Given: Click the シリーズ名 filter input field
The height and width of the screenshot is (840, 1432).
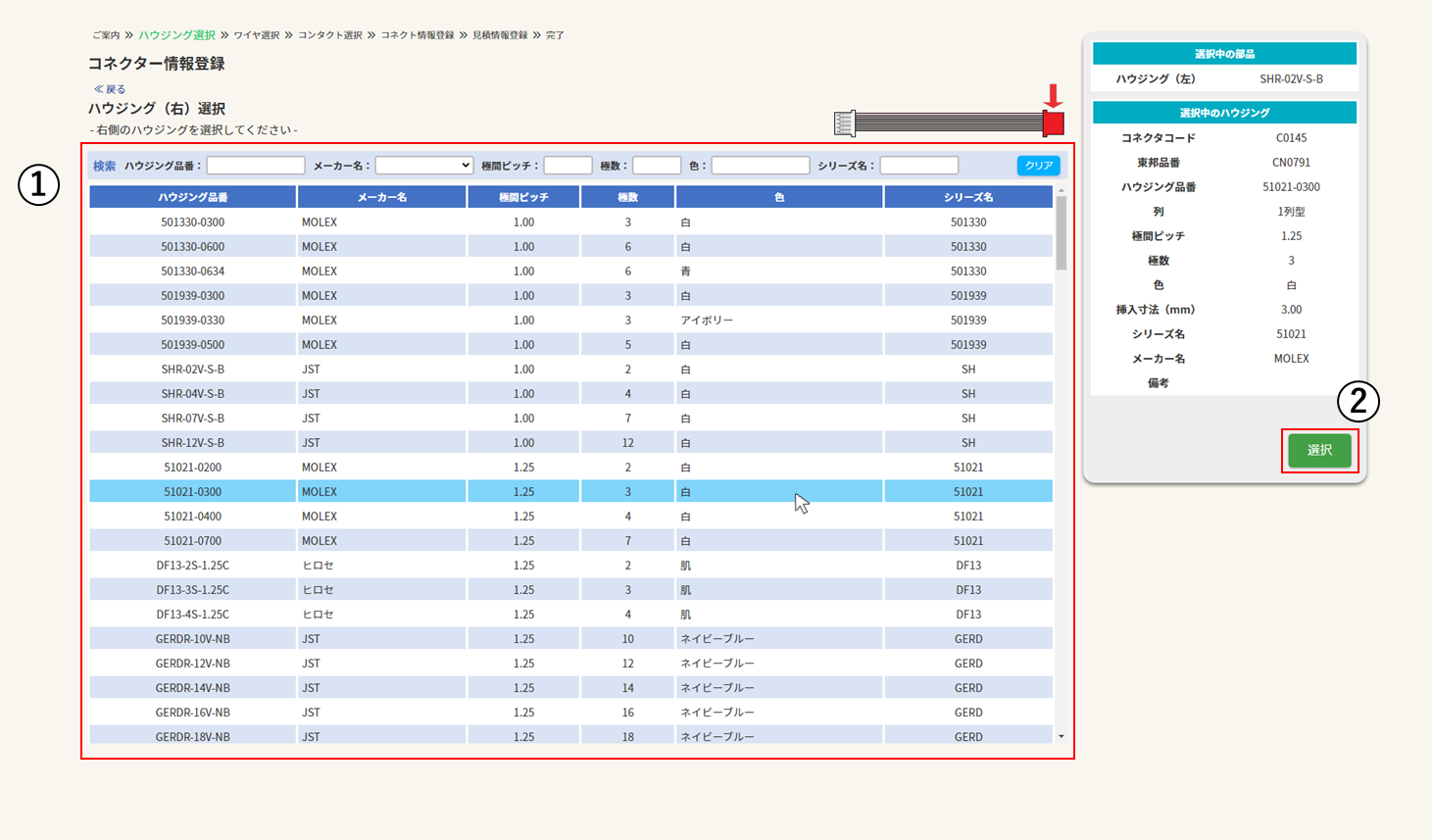Looking at the screenshot, I should point(918,166).
